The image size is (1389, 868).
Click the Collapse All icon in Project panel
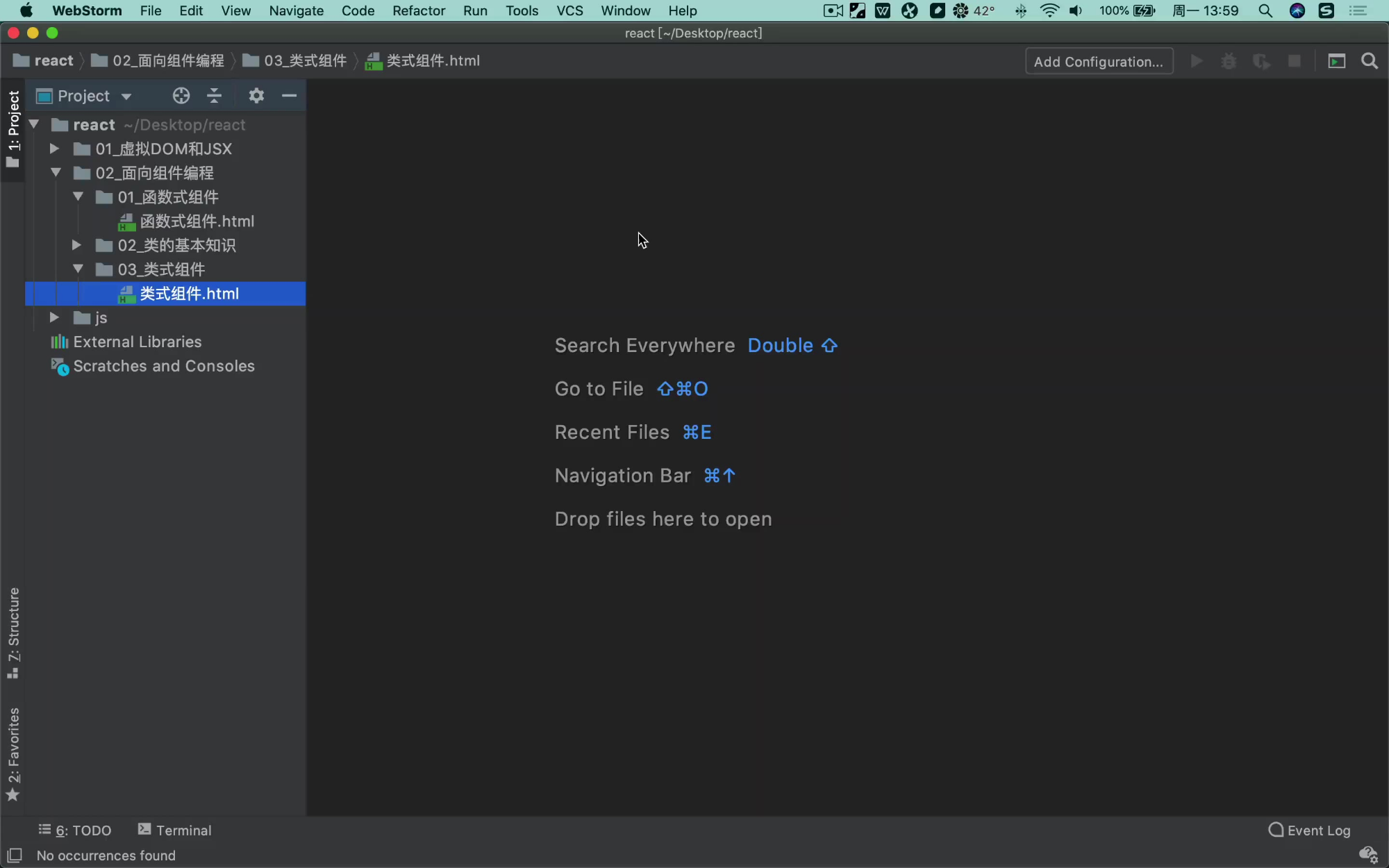point(215,96)
